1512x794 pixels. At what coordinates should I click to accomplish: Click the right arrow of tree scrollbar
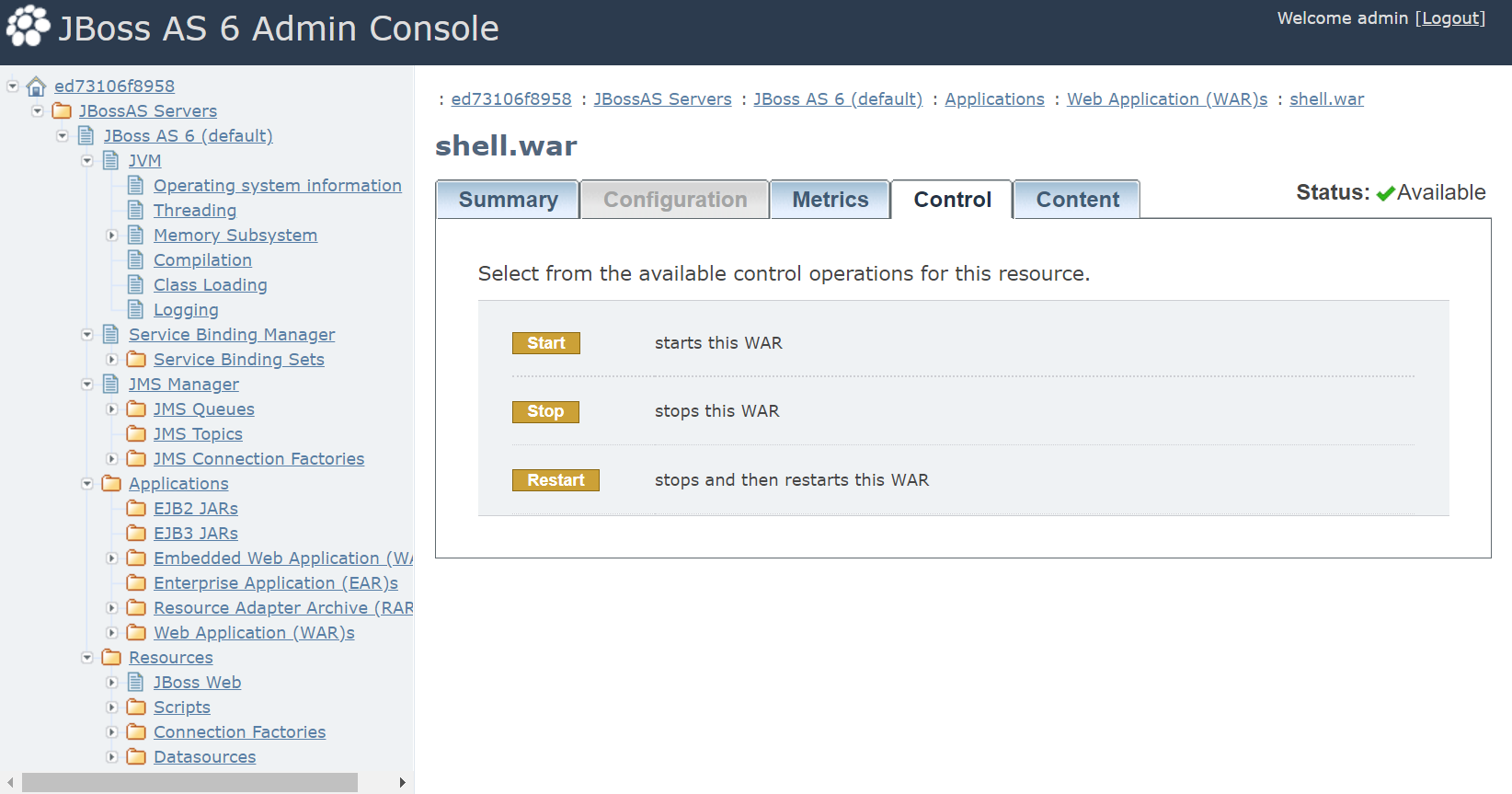tap(402, 782)
